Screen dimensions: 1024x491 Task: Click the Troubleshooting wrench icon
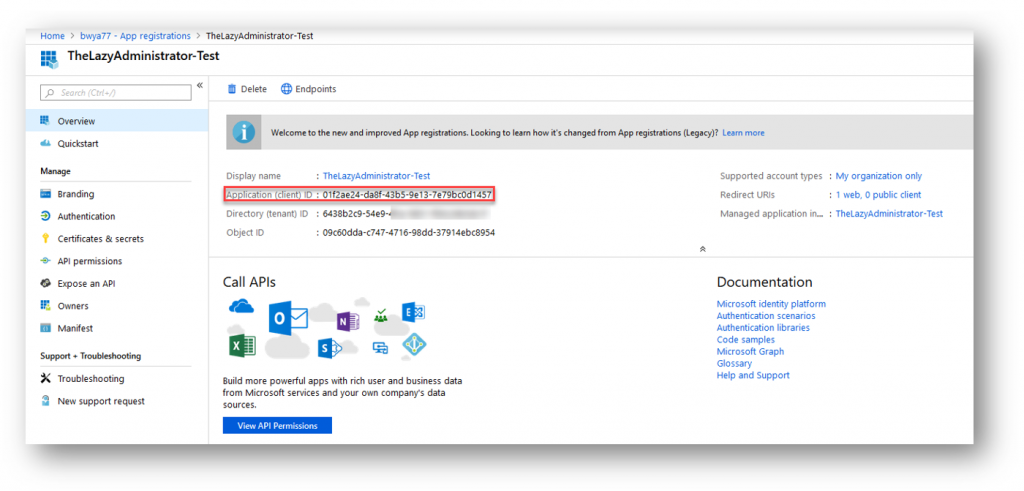pyautogui.click(x=45, y=379)
